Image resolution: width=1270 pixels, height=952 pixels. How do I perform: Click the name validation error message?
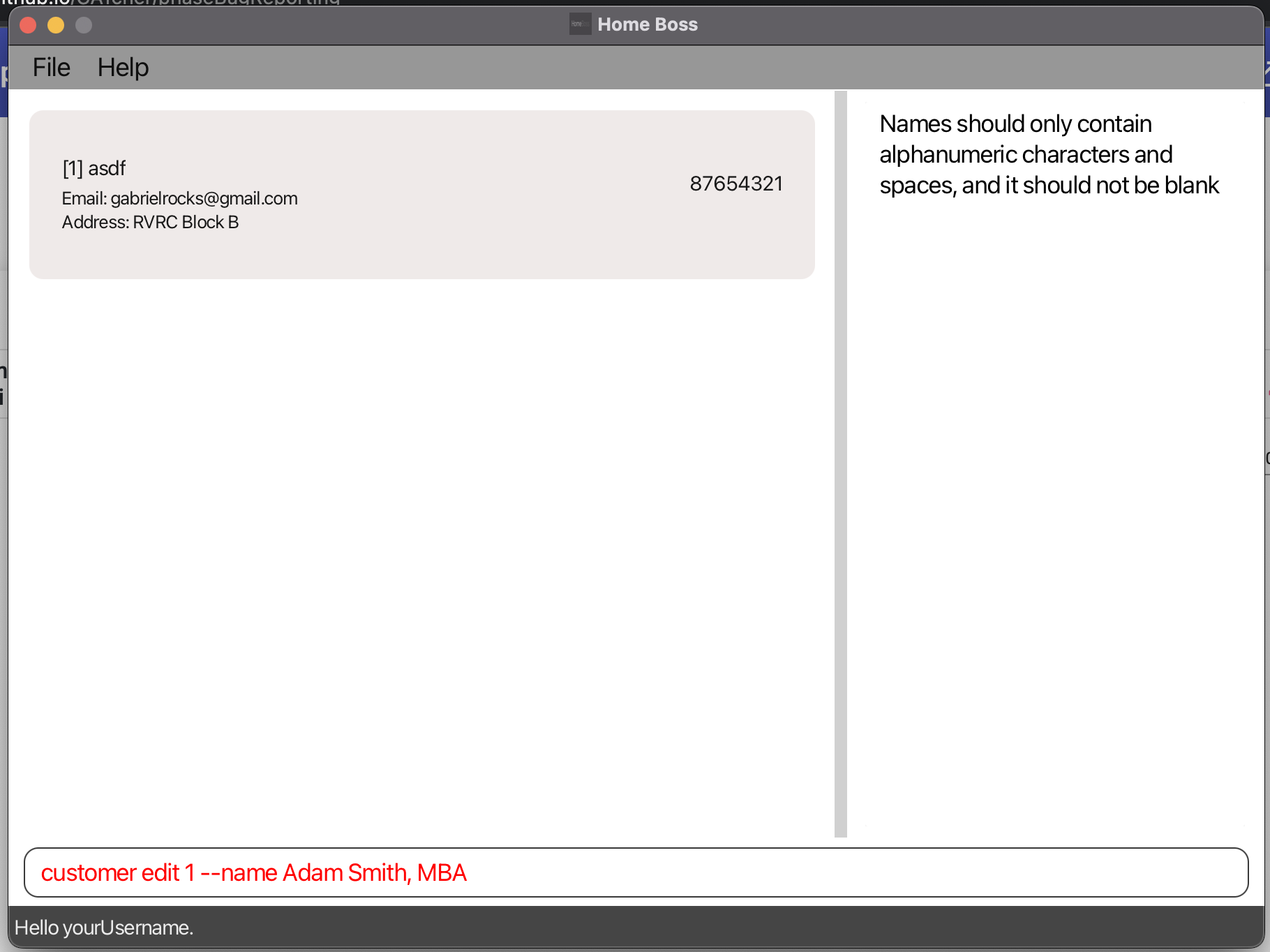[1049, 154]
